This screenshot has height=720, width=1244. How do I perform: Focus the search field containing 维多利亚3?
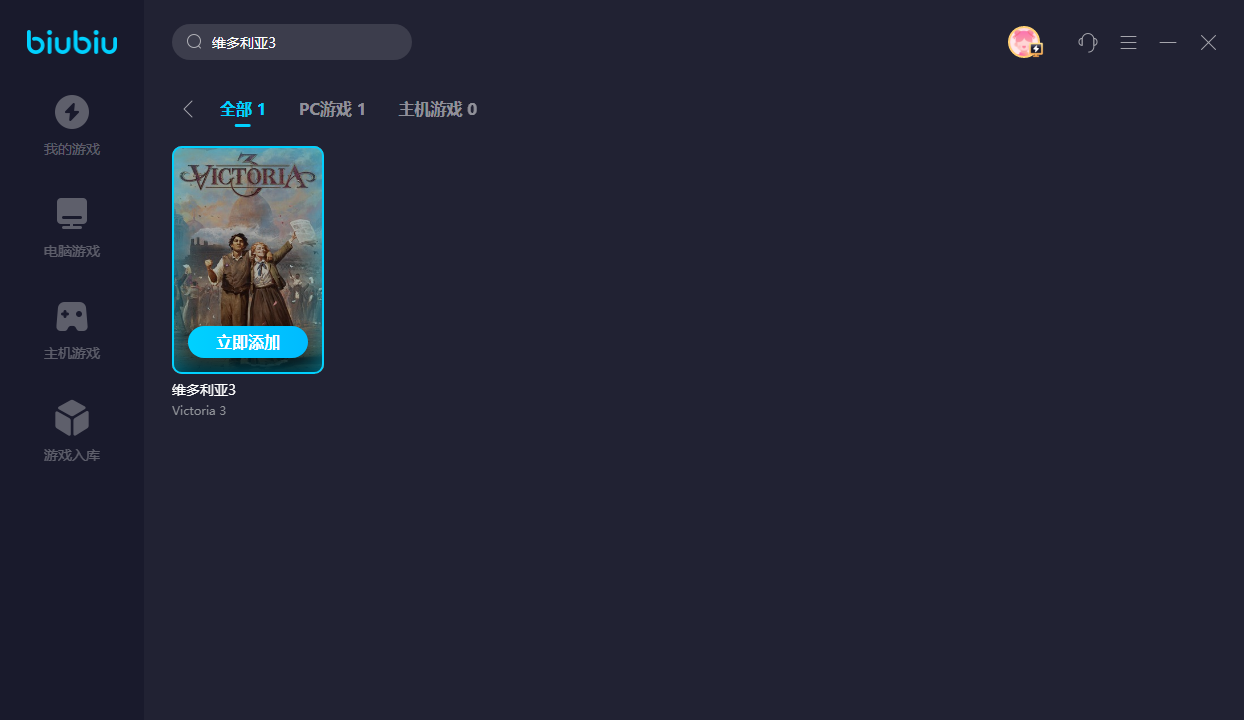click(x=300, y=42)
